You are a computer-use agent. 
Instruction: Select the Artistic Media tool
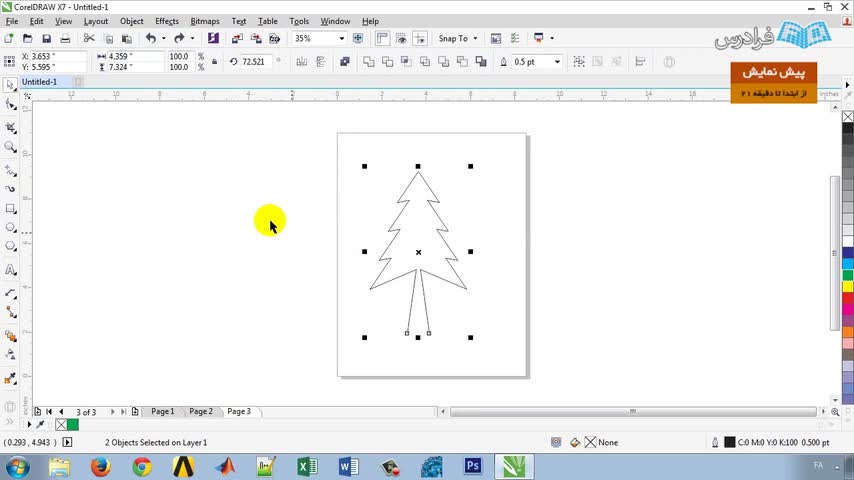tap(10, 189)
